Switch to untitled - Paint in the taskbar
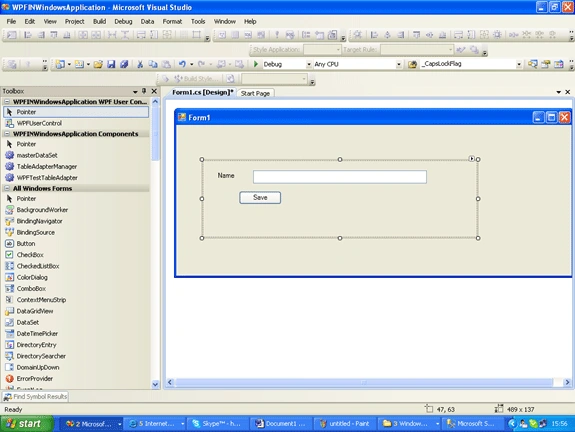 [345, 424]
